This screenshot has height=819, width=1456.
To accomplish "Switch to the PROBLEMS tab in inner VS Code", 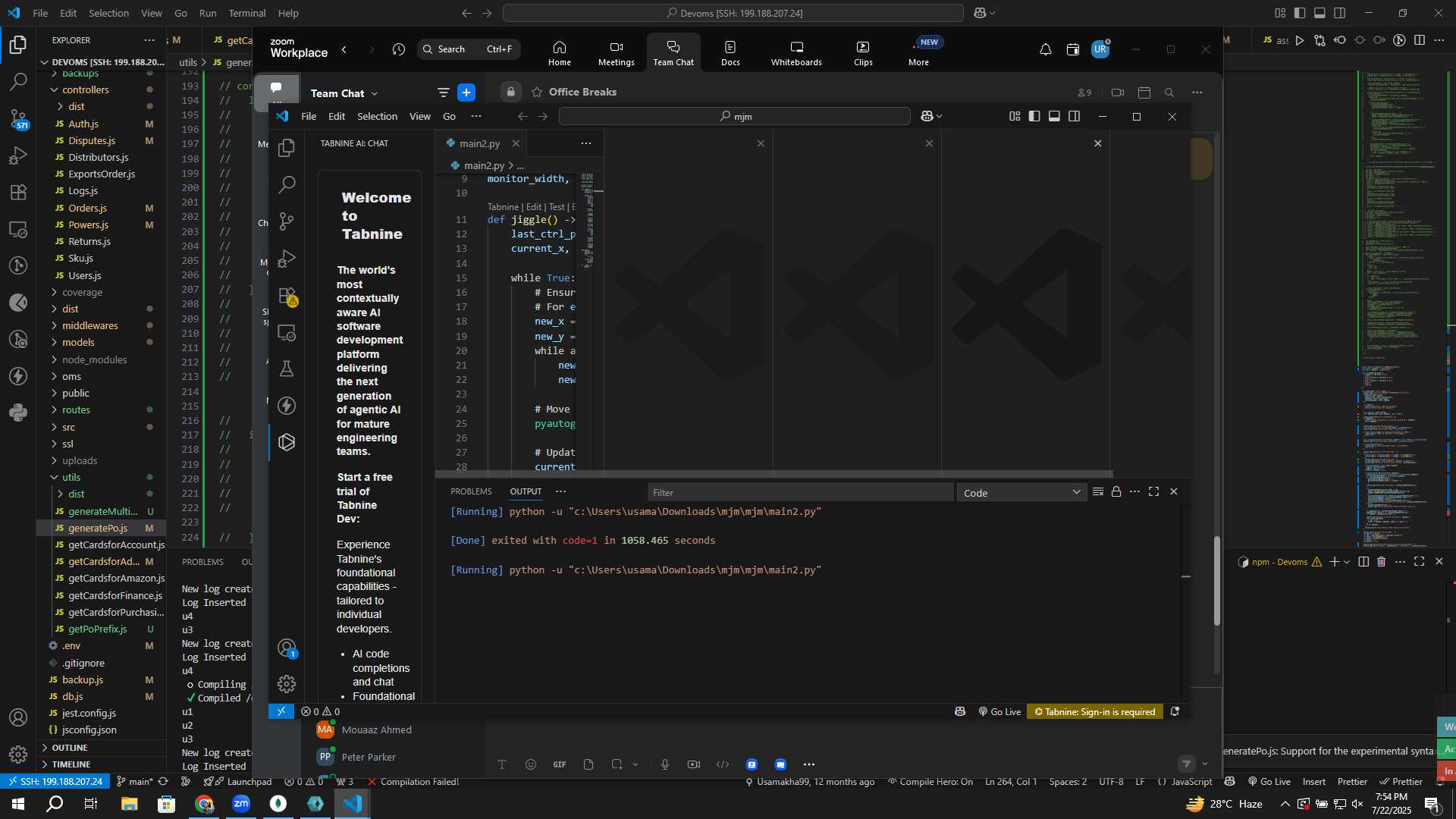I will pyautogui.click(x=471, y=491).
